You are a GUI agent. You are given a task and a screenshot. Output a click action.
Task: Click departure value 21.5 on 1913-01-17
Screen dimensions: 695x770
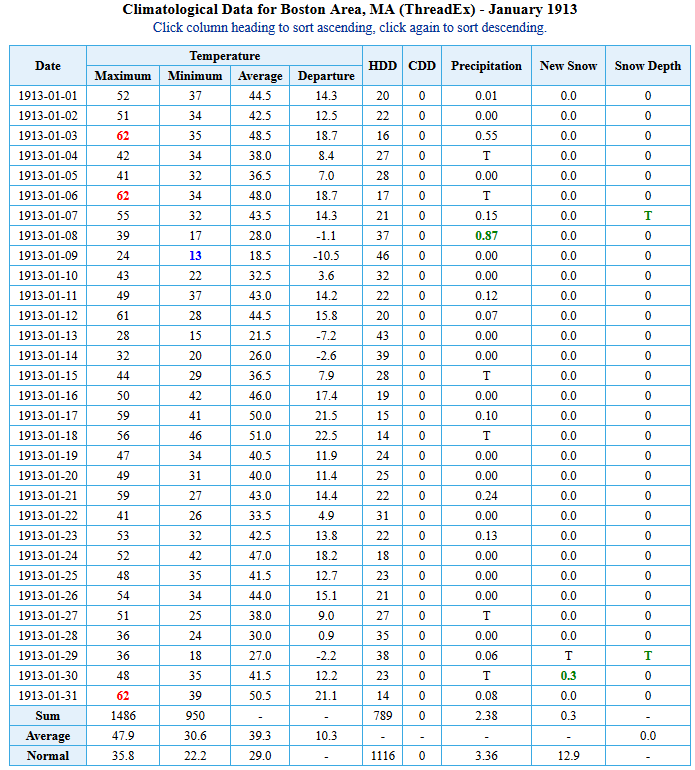click(326, 416)
